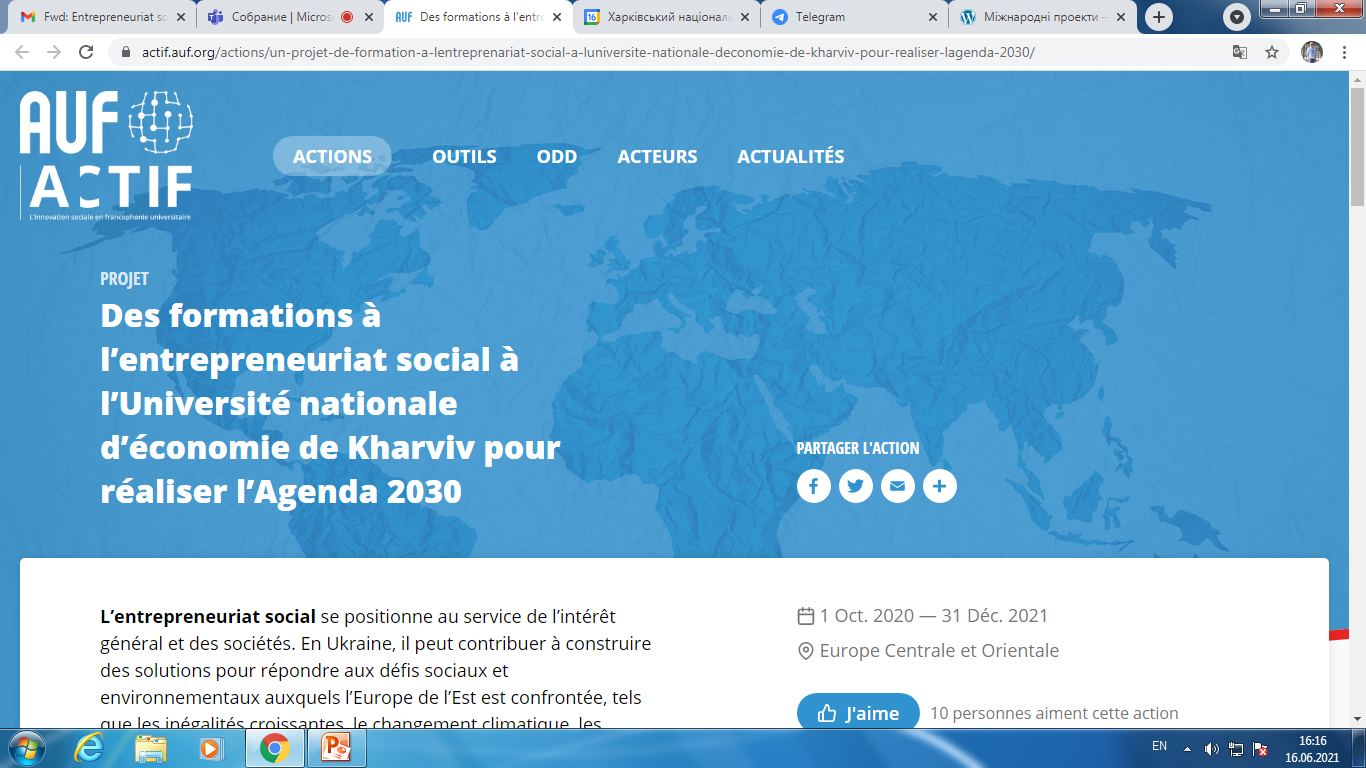Close the Teams Собрание tab
The image size is (1366, 768).
click(x=369, y=17)
